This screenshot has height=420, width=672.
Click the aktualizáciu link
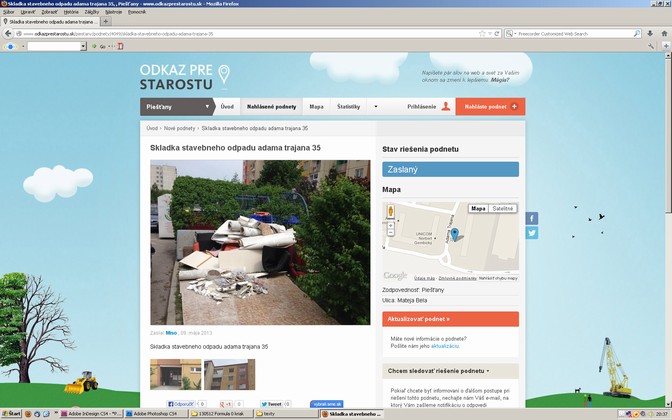point(445,346)
